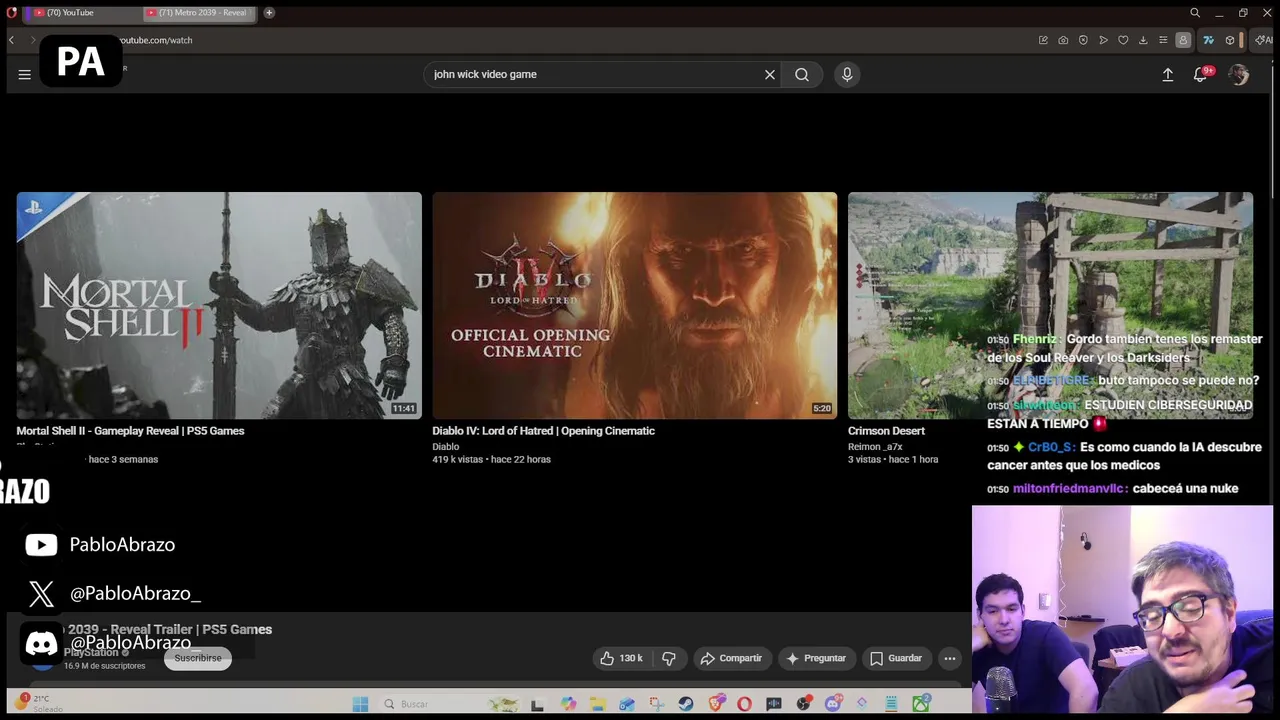1280x720 pixels.
Task: Open Crimson Desert video thumbnail
Action: point(1050,305)
